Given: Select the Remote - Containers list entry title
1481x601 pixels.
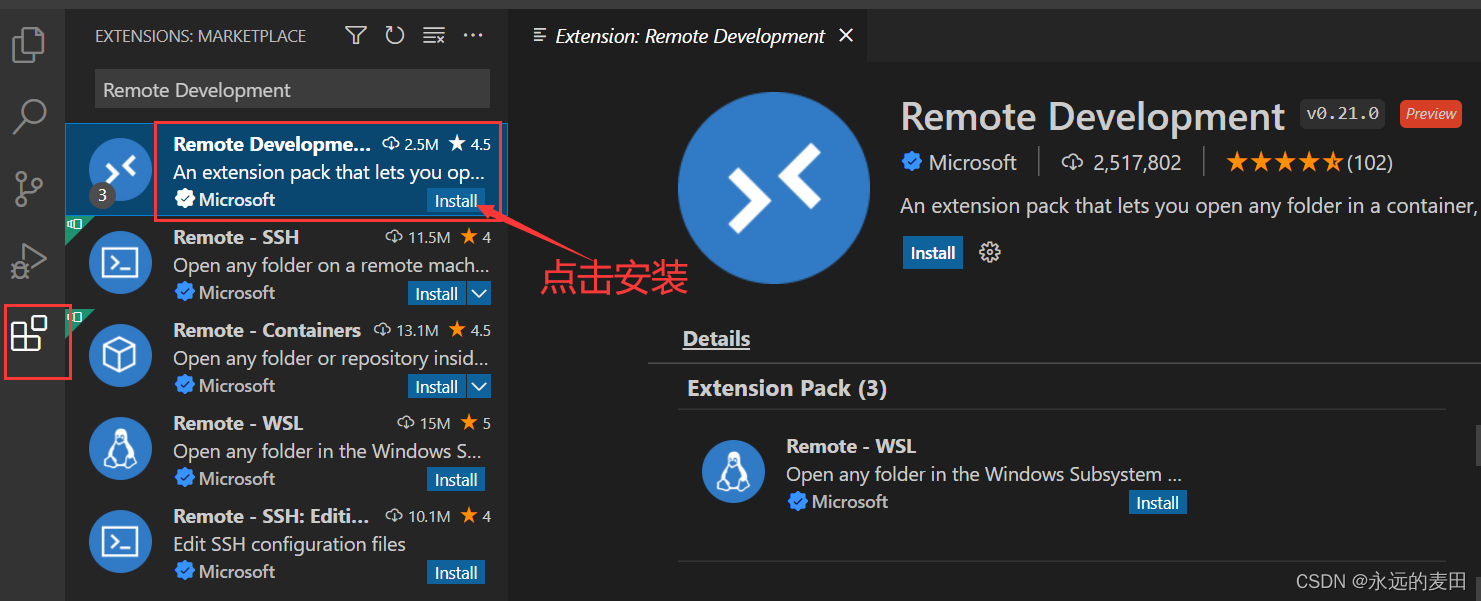Looking at the screenshot, I should pos(267,330).
